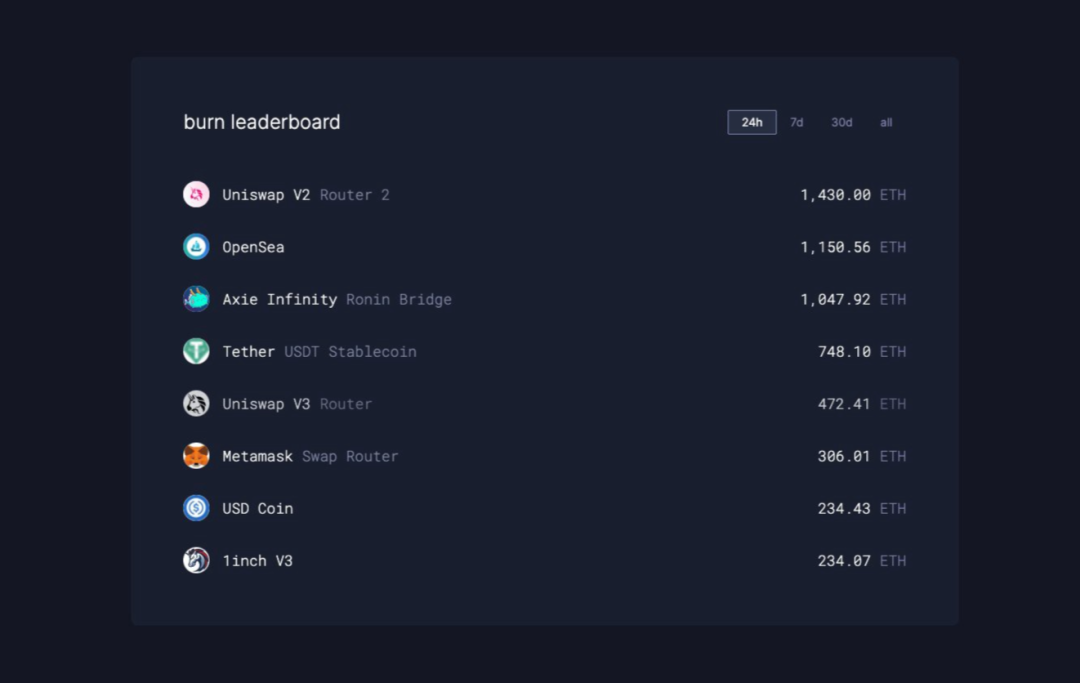
Task: Show the all-time leaderboard tab
Action: [x=886, y=122]
